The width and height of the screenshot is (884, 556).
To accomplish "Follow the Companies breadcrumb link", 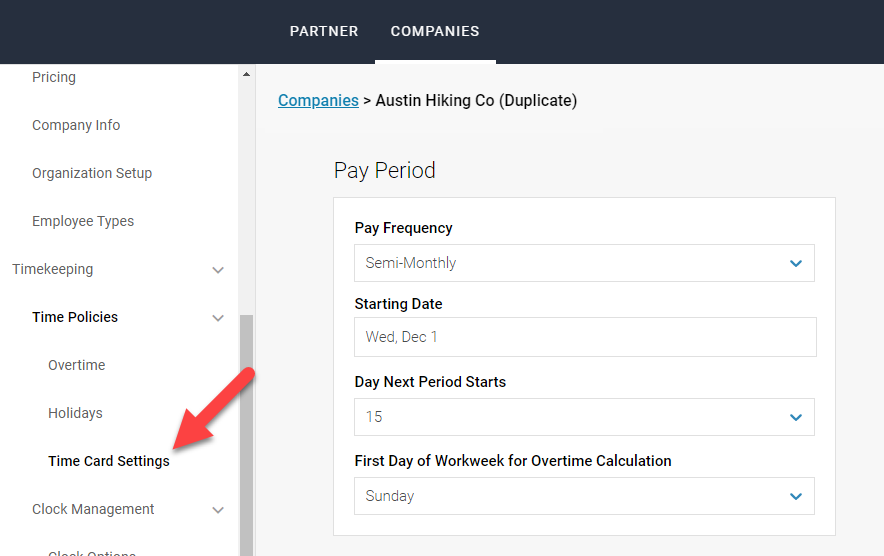I will [x=318, y=100].
